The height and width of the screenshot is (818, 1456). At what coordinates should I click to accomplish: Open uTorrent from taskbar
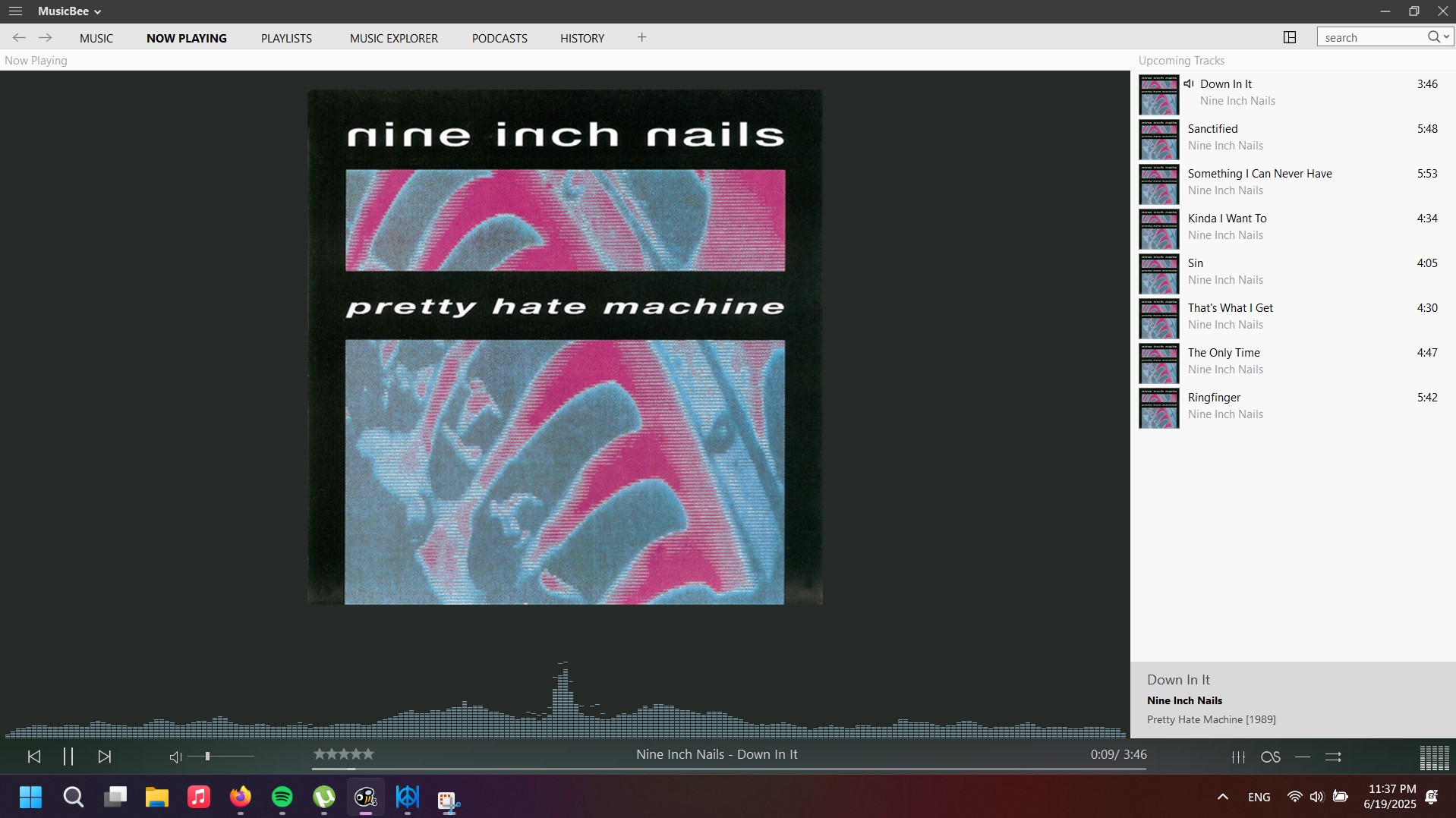(324, 798)
